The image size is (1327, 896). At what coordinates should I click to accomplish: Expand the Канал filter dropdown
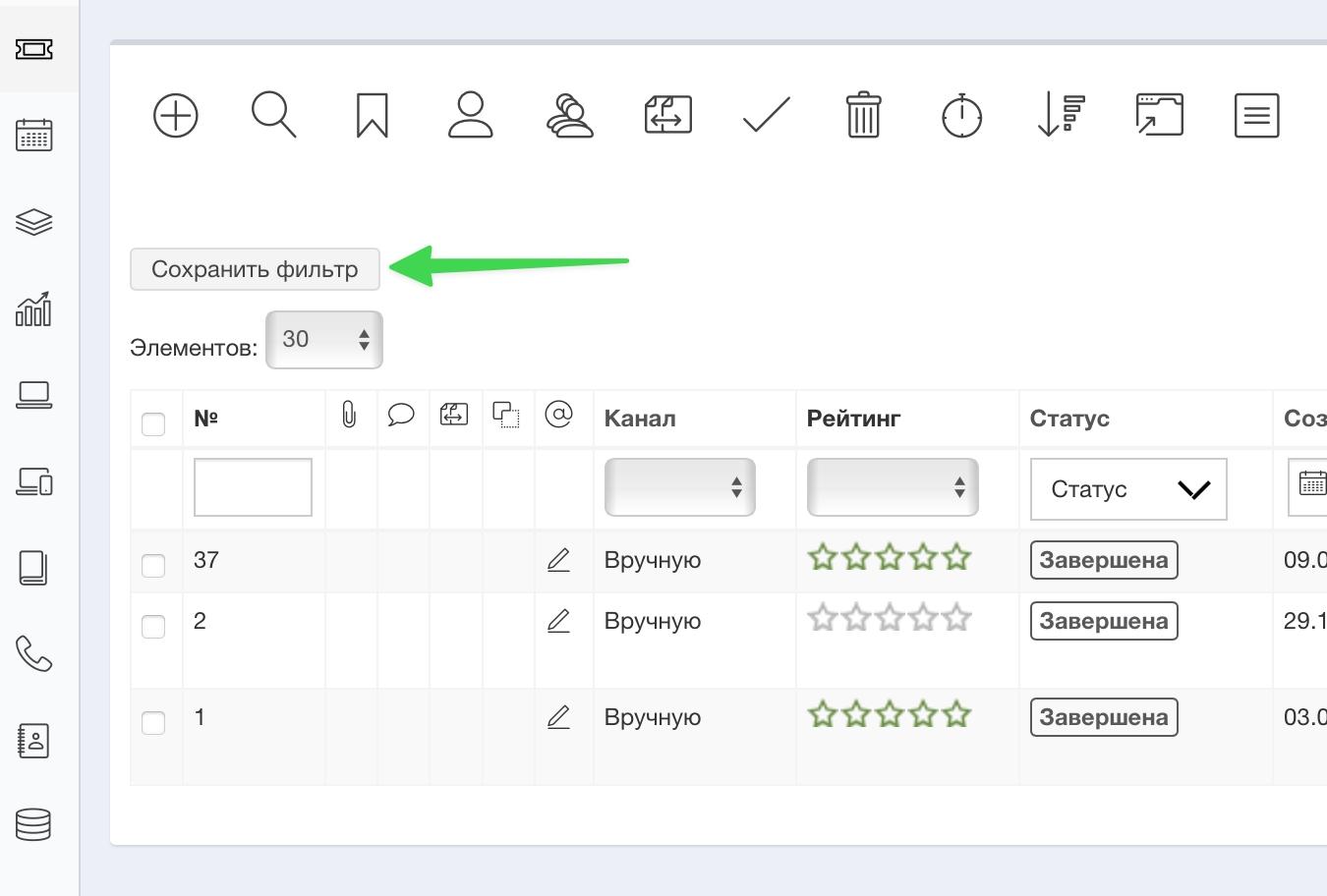click(679, 487)
